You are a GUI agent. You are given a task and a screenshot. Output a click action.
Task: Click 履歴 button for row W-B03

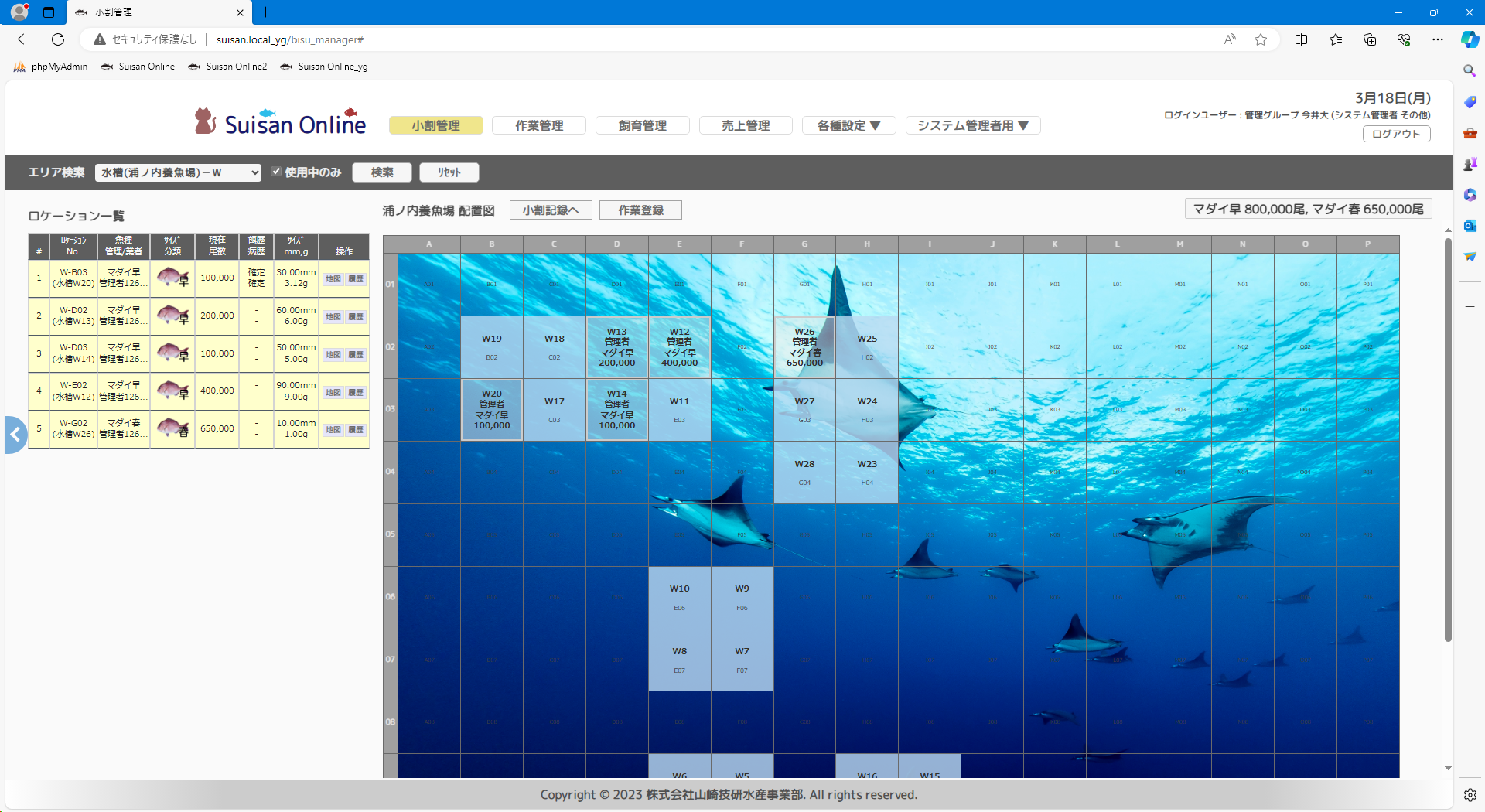click(356, 279)
